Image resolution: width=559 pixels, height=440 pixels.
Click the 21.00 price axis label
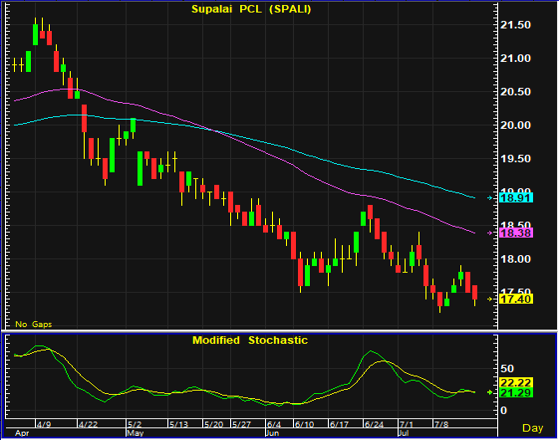(x=516, y=58)
